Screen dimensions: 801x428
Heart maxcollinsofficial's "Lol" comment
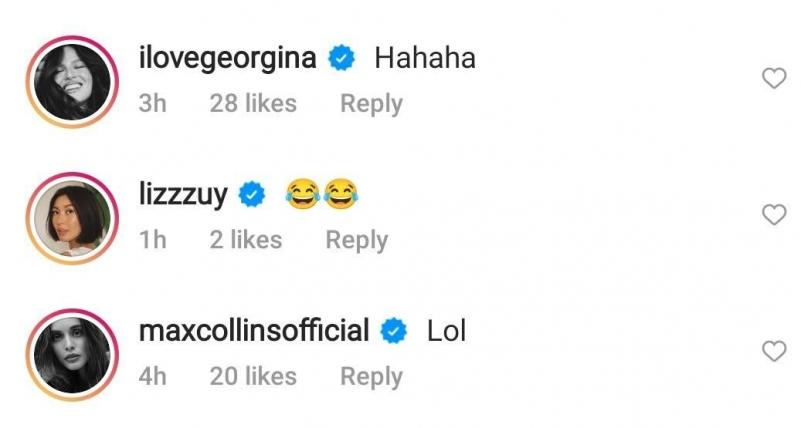tap(774, 351)
